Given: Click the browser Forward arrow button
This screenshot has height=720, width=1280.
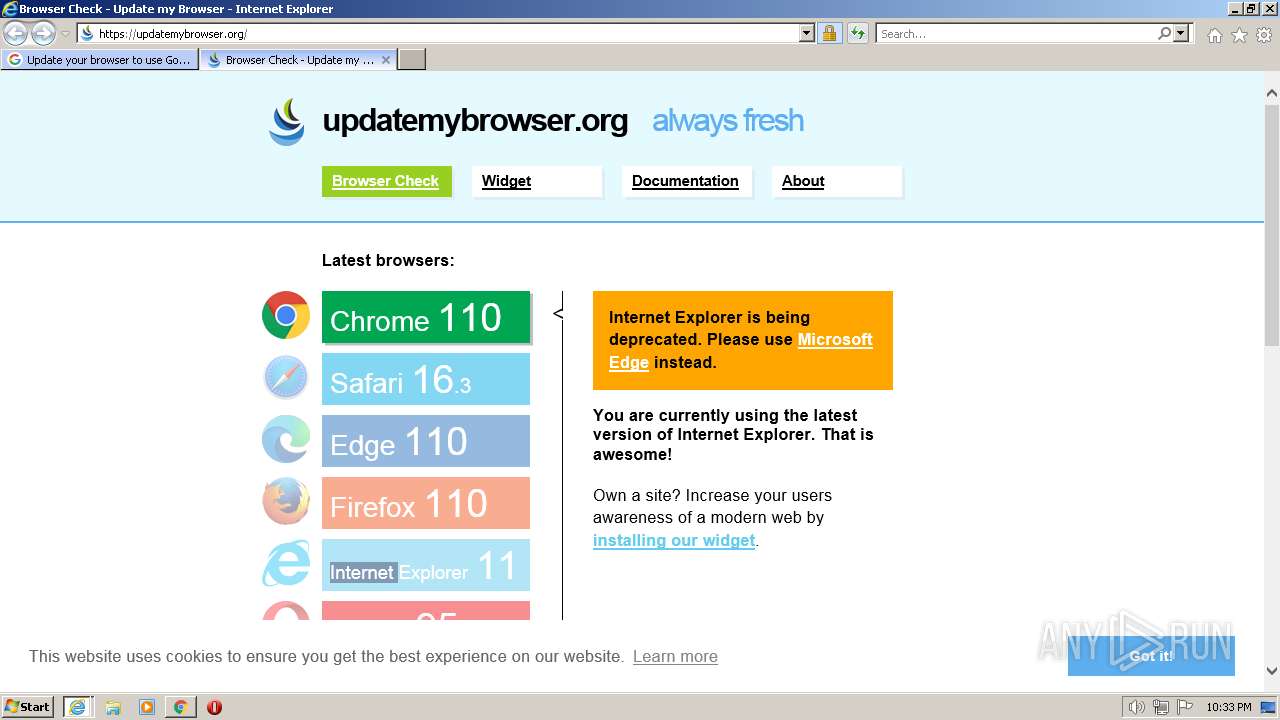Looking at the screenshot, I should pos(43,33).
